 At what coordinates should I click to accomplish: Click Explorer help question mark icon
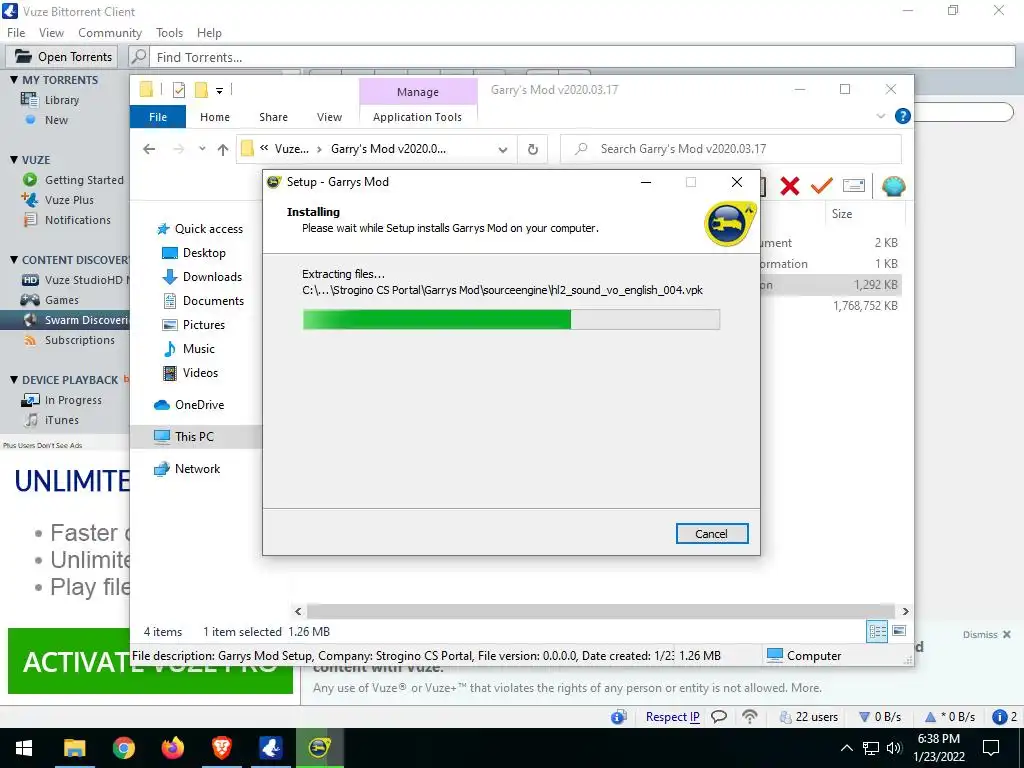pyautogui.click(x=903, y=116)
